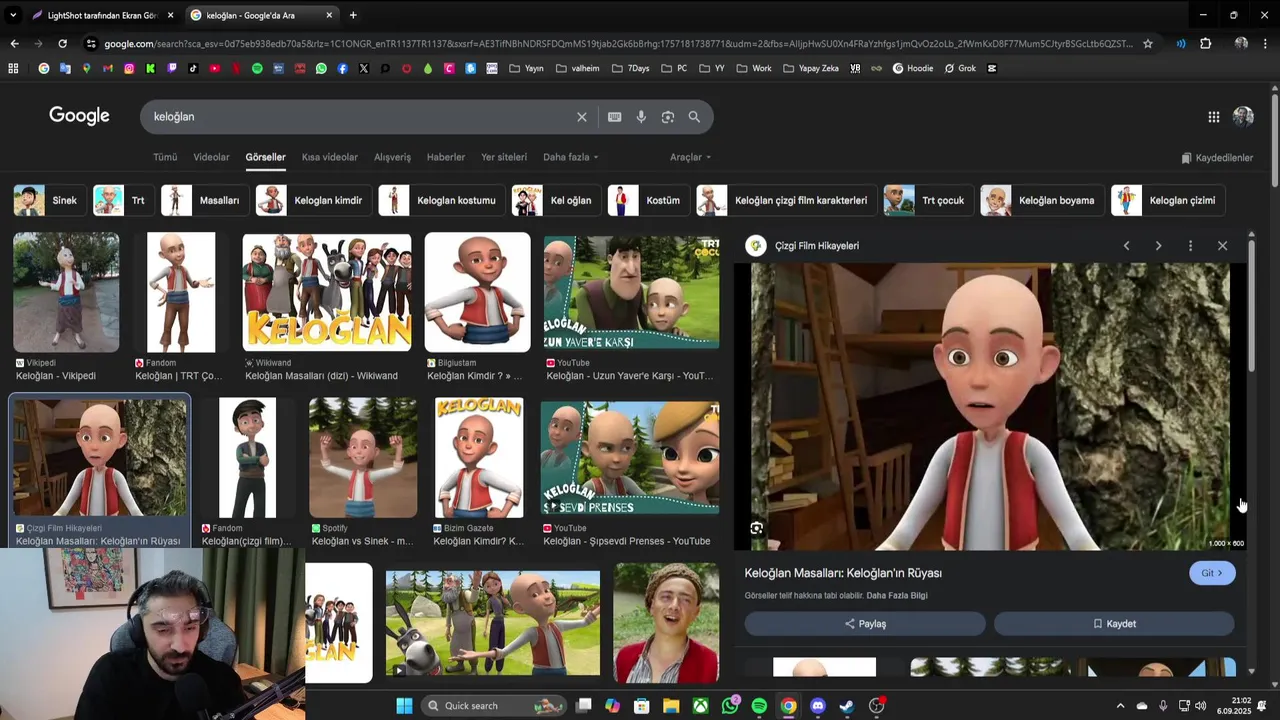Open Şipsevdi Prenses YouTube thumbnail

pos(630,459)
